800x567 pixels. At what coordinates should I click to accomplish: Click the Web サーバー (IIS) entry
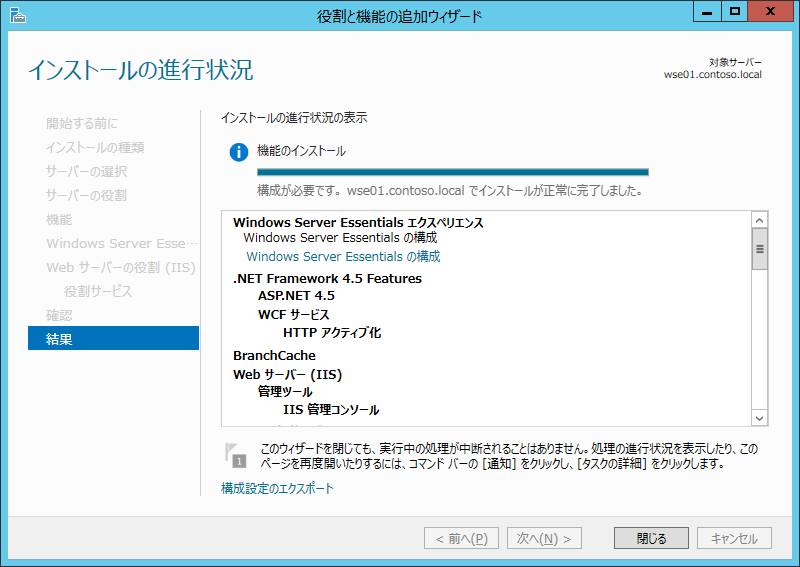point(287,375)
